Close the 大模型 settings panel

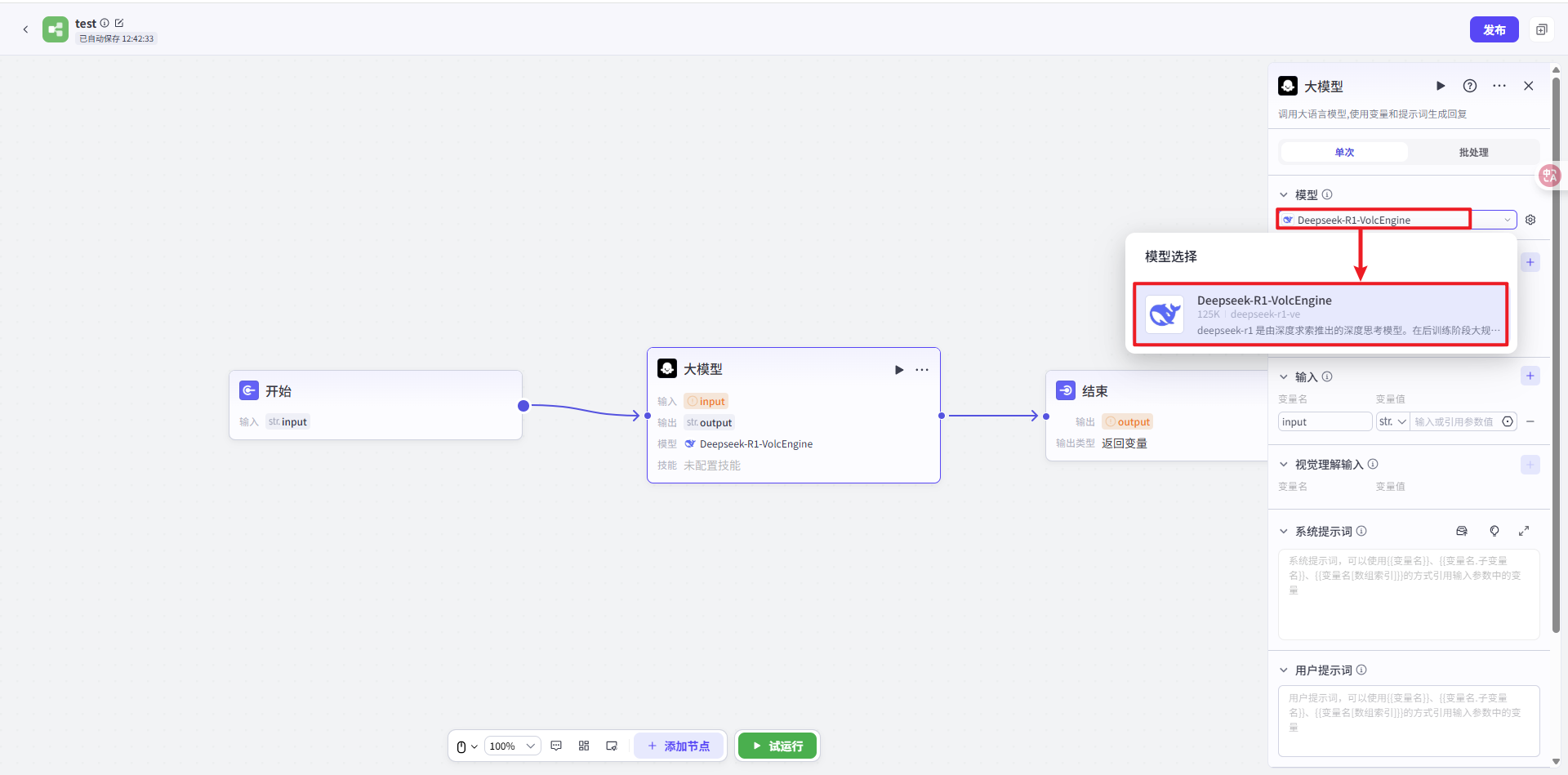coord(1529,86)
